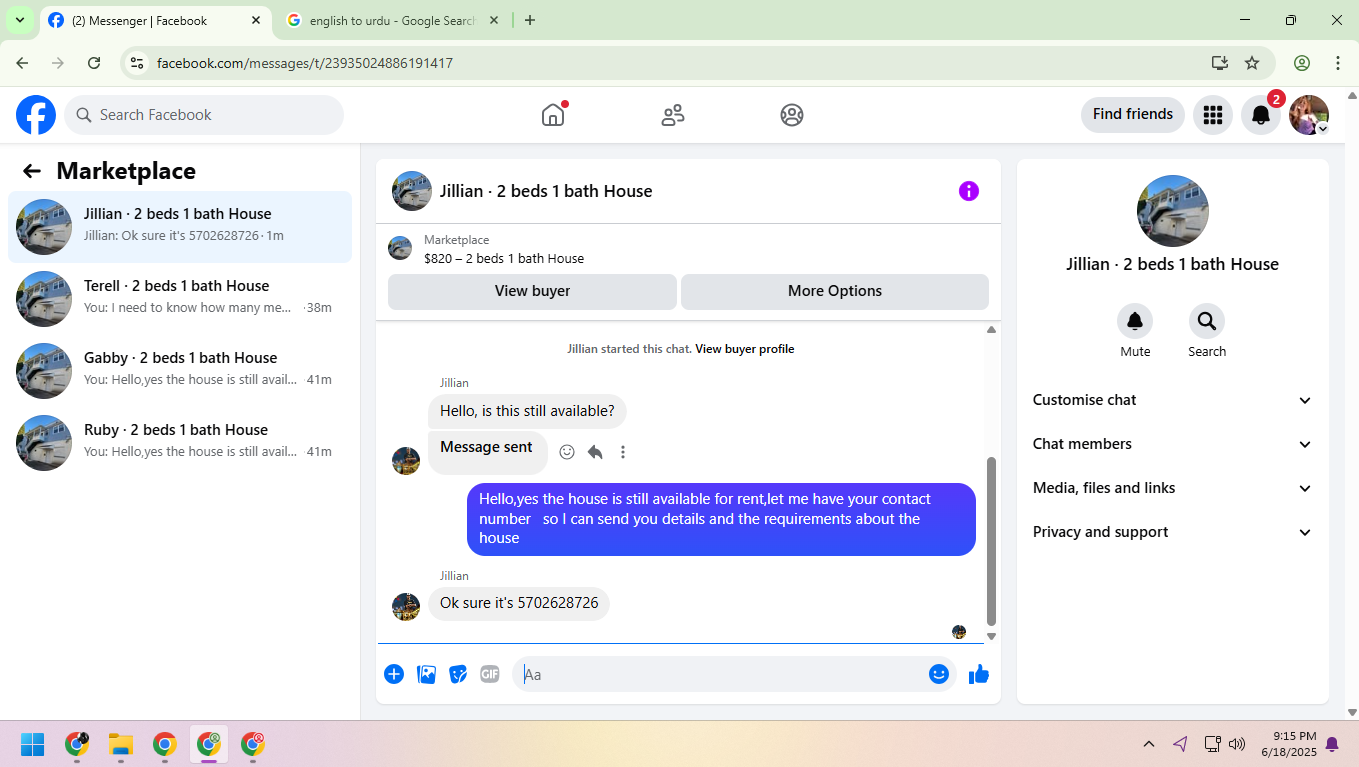Click the Search Facebook field
Screen dimensions: 1359x767
click(204, 115)
